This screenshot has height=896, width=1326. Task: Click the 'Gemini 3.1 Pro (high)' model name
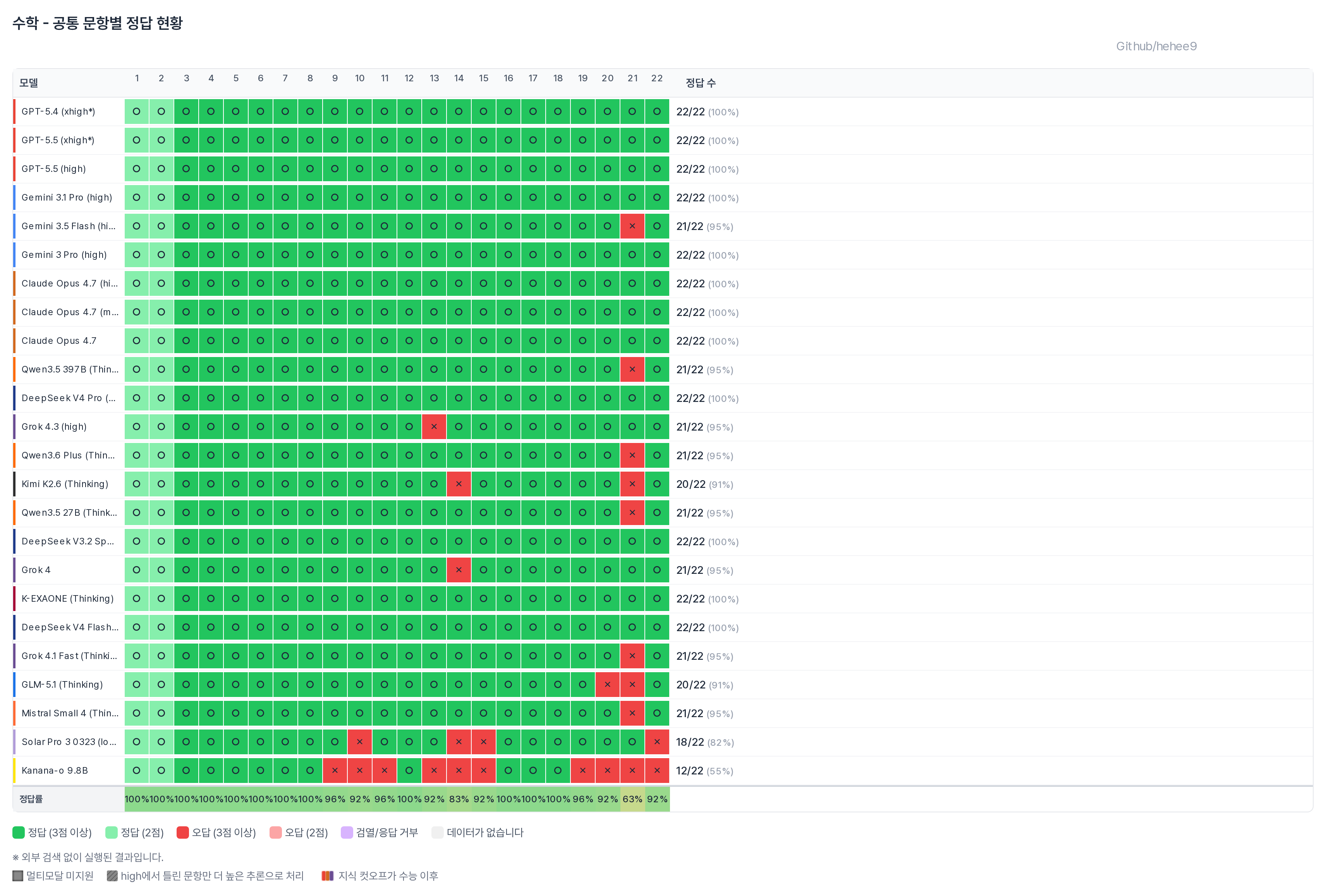coord(67,197)
